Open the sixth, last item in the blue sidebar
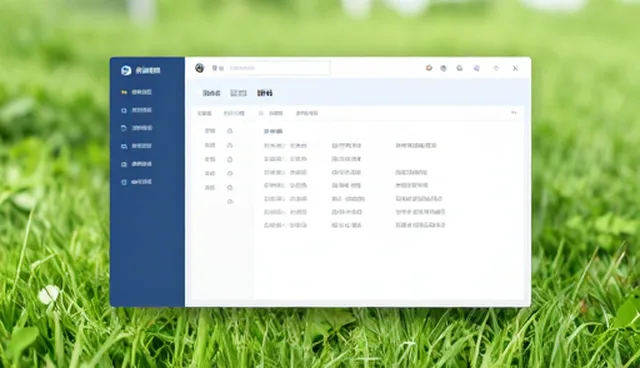 [137, 182]
